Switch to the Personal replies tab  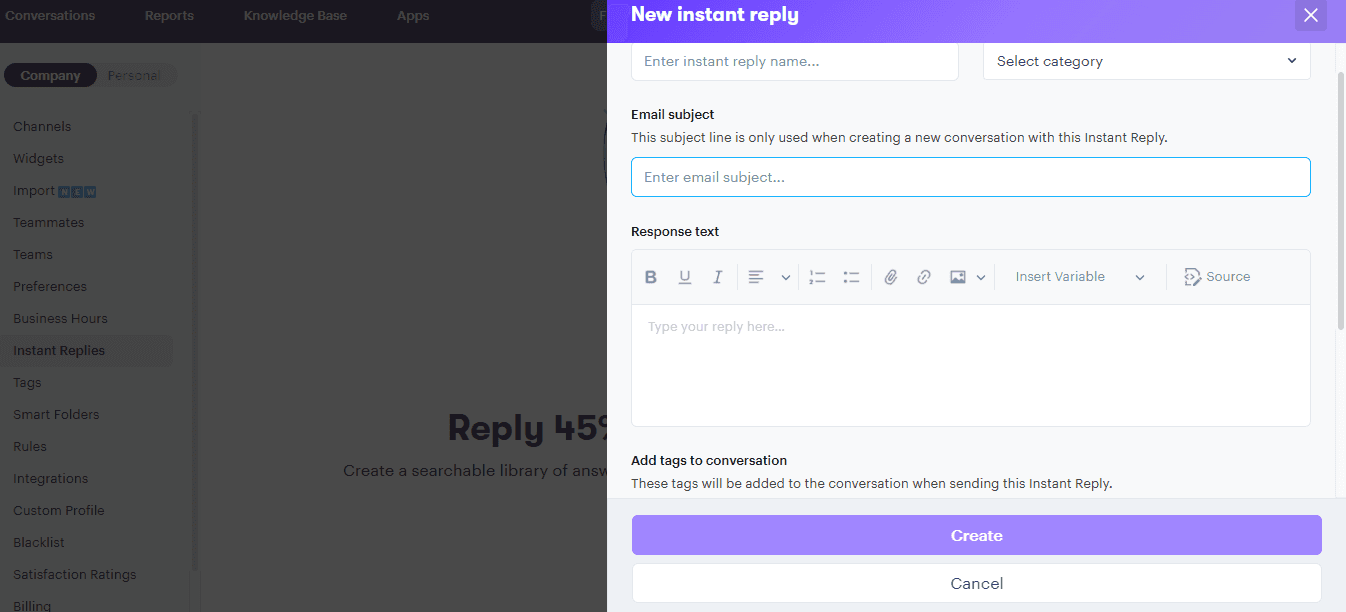[134, 75]
